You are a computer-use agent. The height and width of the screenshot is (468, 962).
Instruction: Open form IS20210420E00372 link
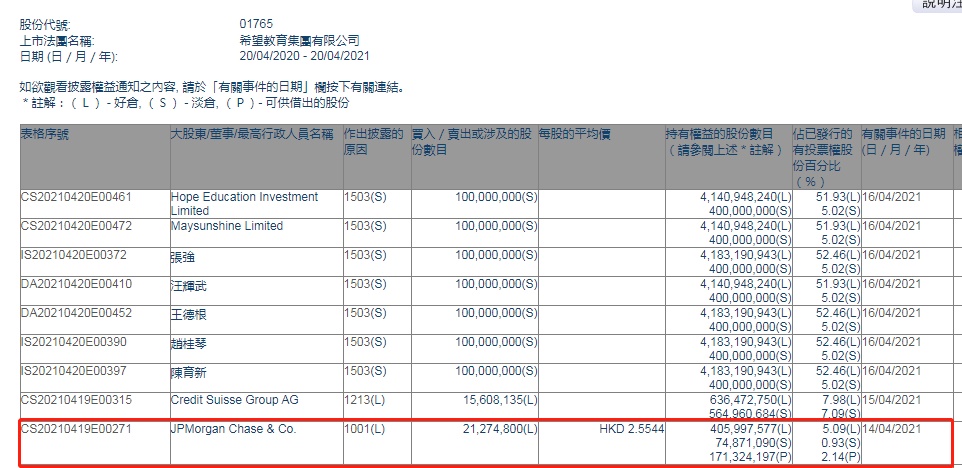click(x=75, y=255)
